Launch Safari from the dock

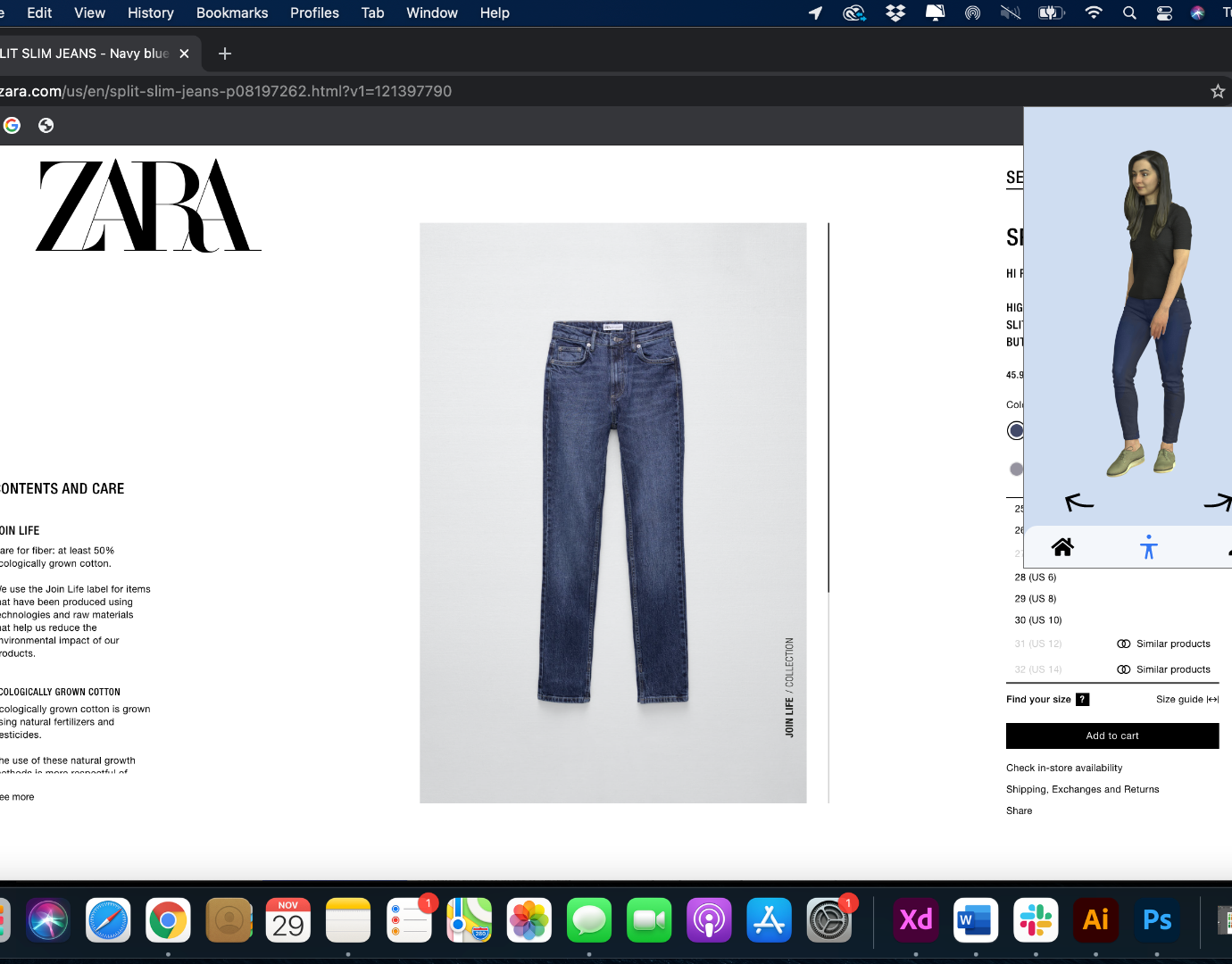[x=108, y=920]
